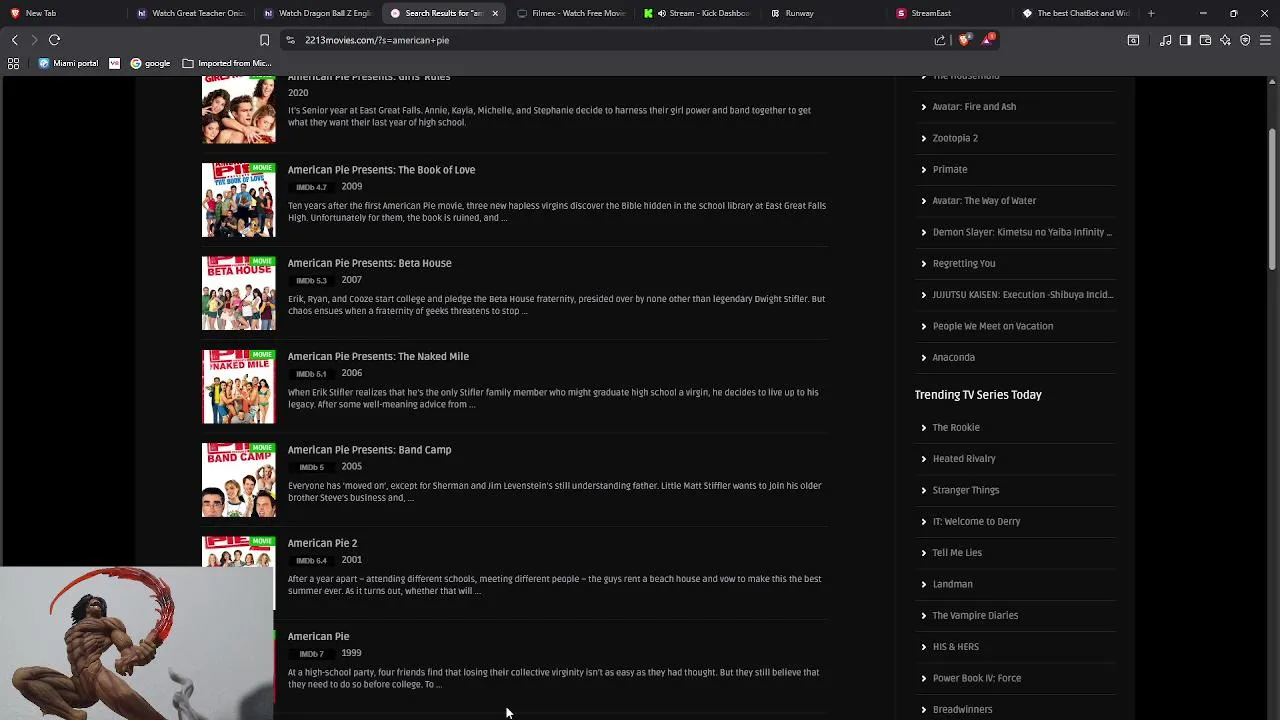Switch to the StreamEast tab
The height and width of the screenshot is (720, 1280).
coord(950,13)
